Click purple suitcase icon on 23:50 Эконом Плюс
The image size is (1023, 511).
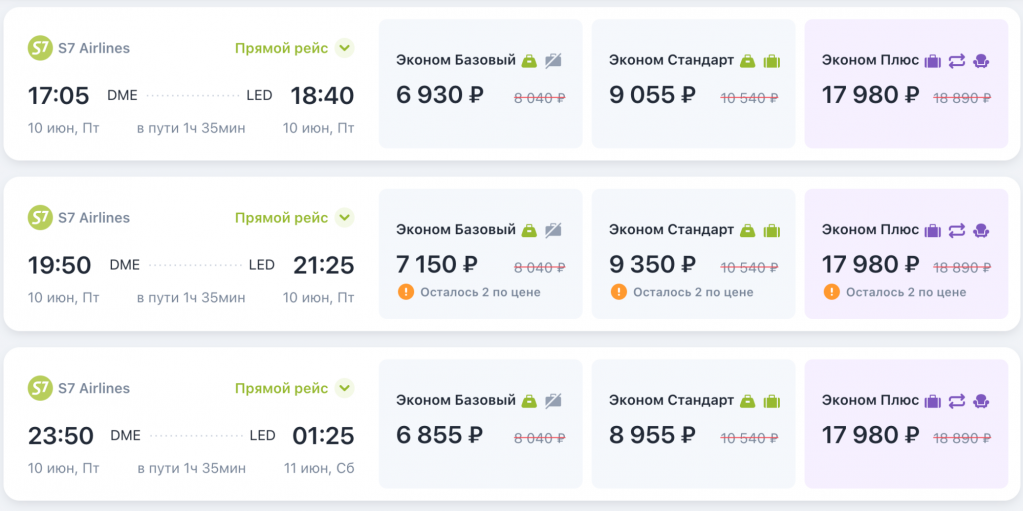[x=933, y=400]
